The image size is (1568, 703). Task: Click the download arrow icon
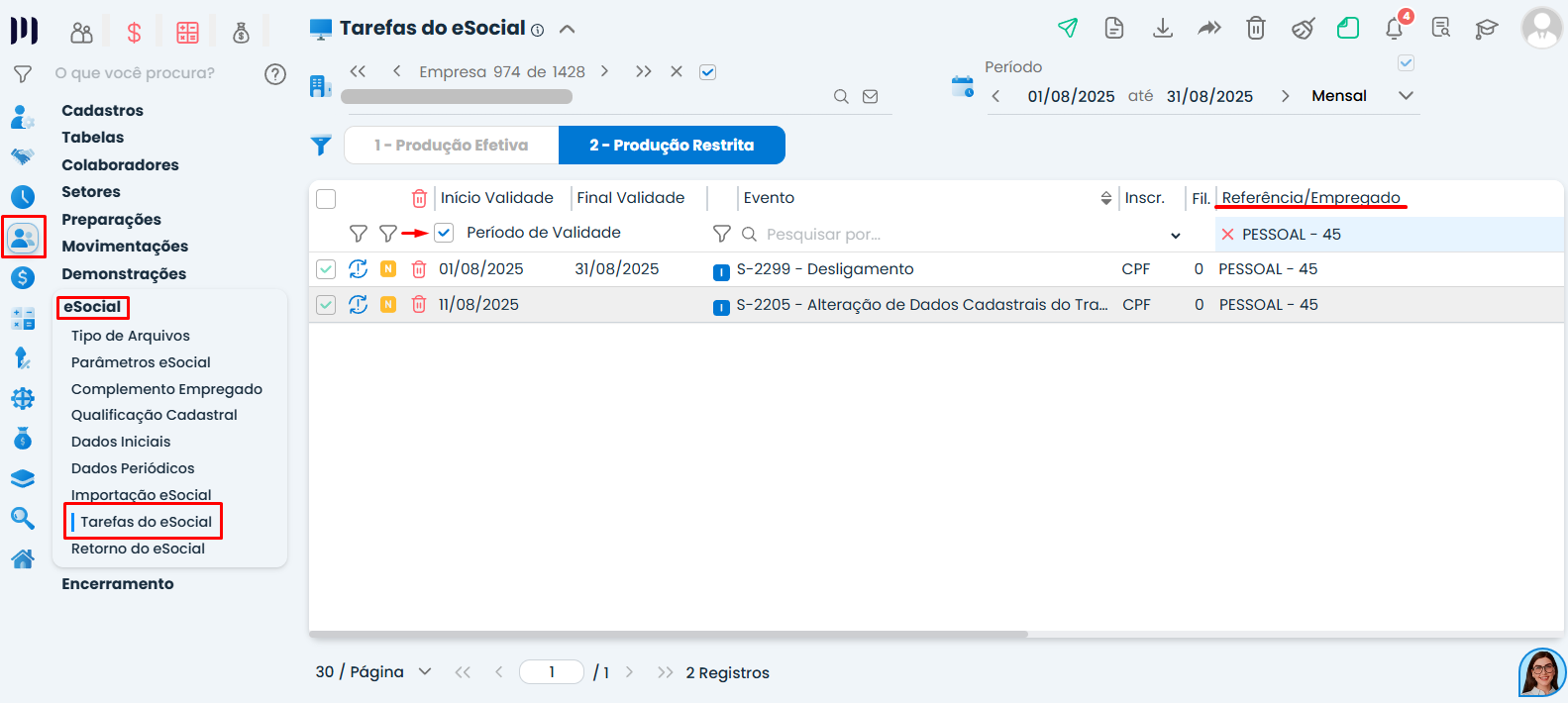(1163, 28)
